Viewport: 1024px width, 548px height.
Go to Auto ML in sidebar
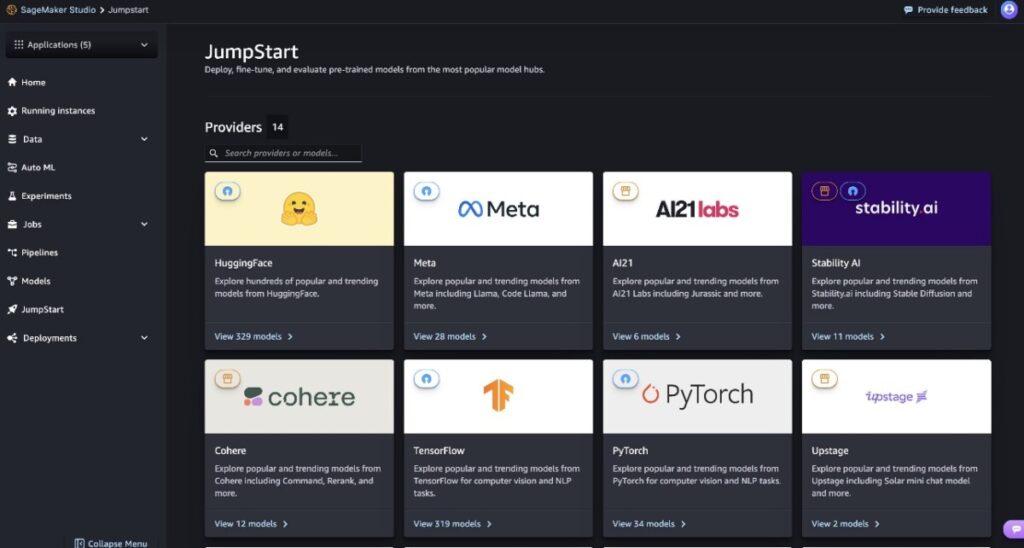(x=38, y=168)
